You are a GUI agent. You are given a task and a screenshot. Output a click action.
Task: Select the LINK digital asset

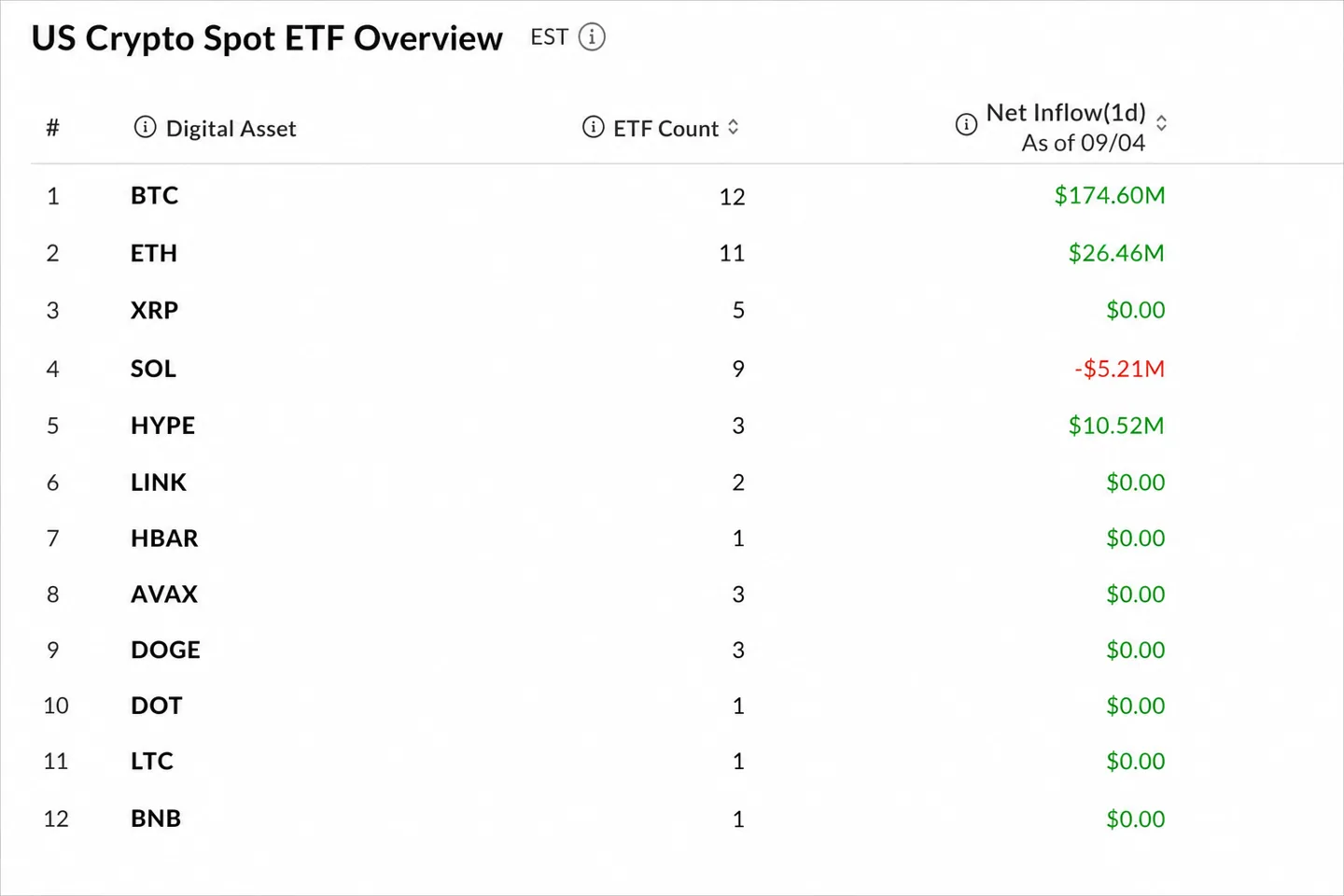pyautogui.click(x=159, y=483)
